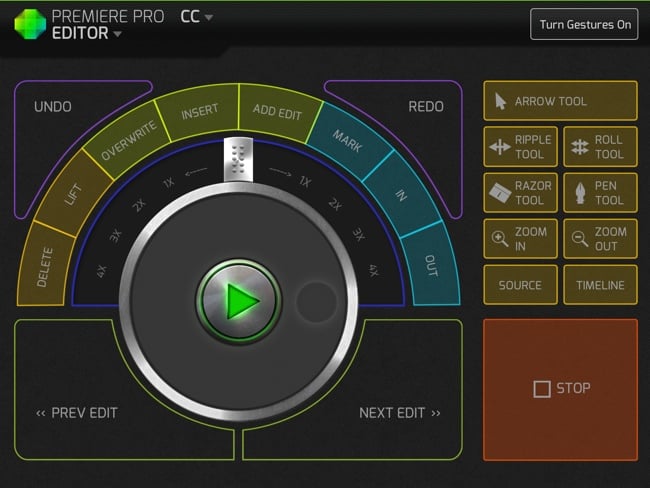Open the Editor mode dropdown arrow

(118, 34)
